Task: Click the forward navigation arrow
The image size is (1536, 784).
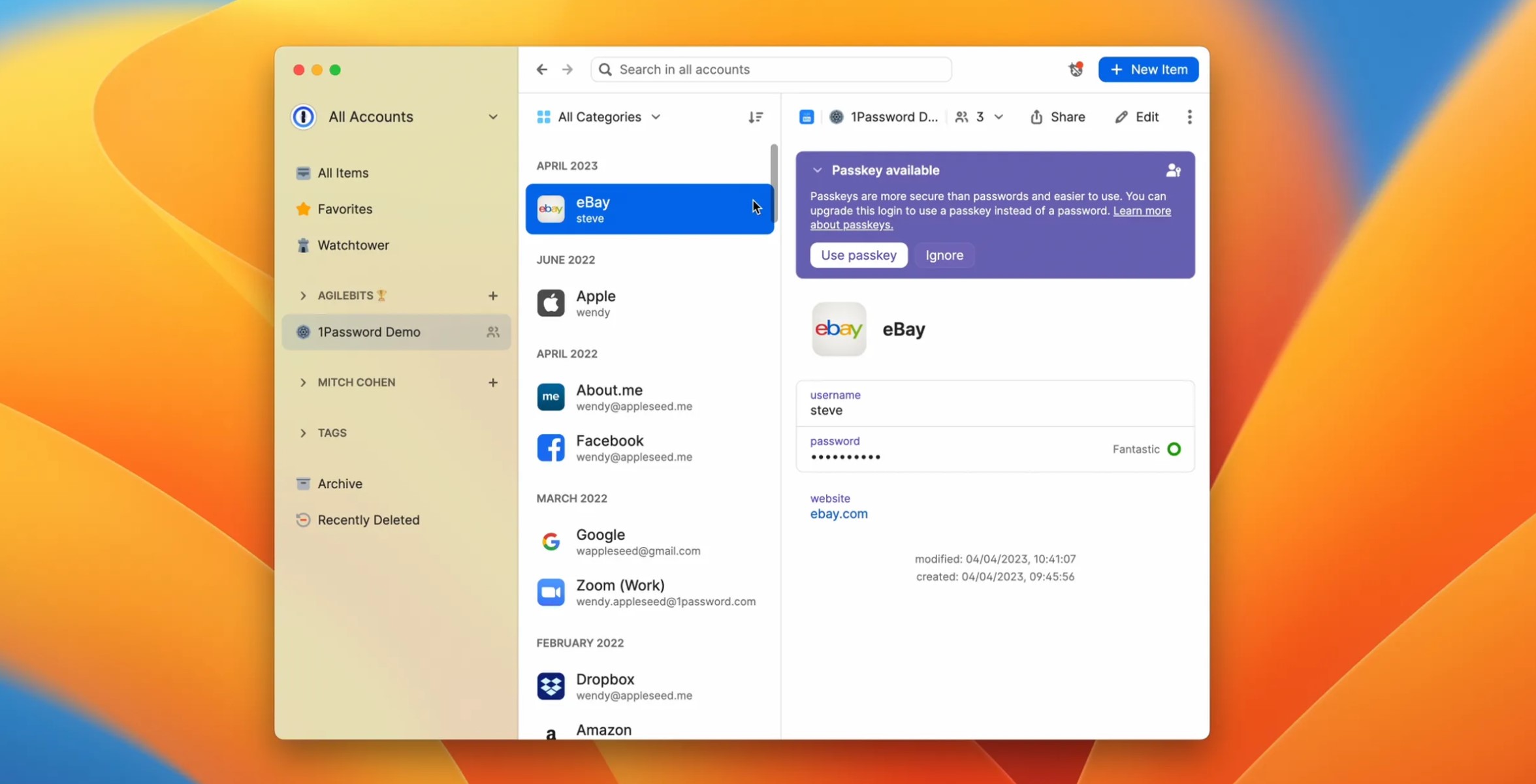Action: 567,69
